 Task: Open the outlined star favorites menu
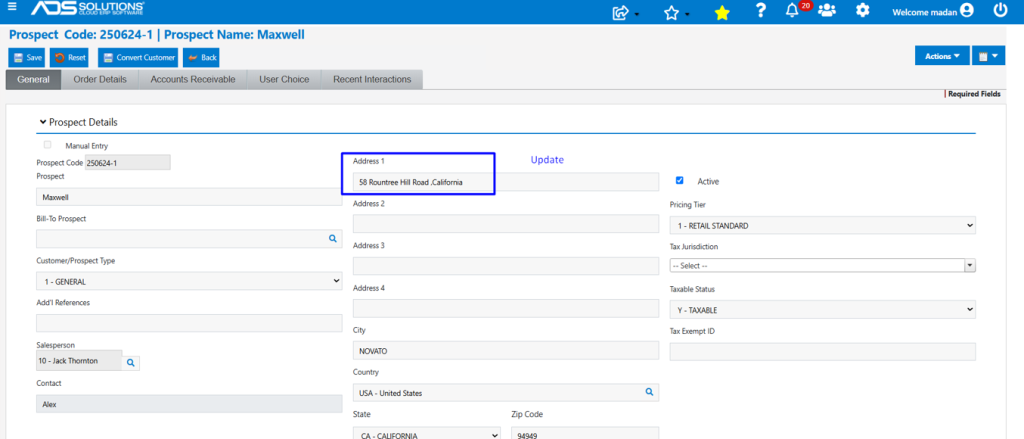(x=676, y=12)
